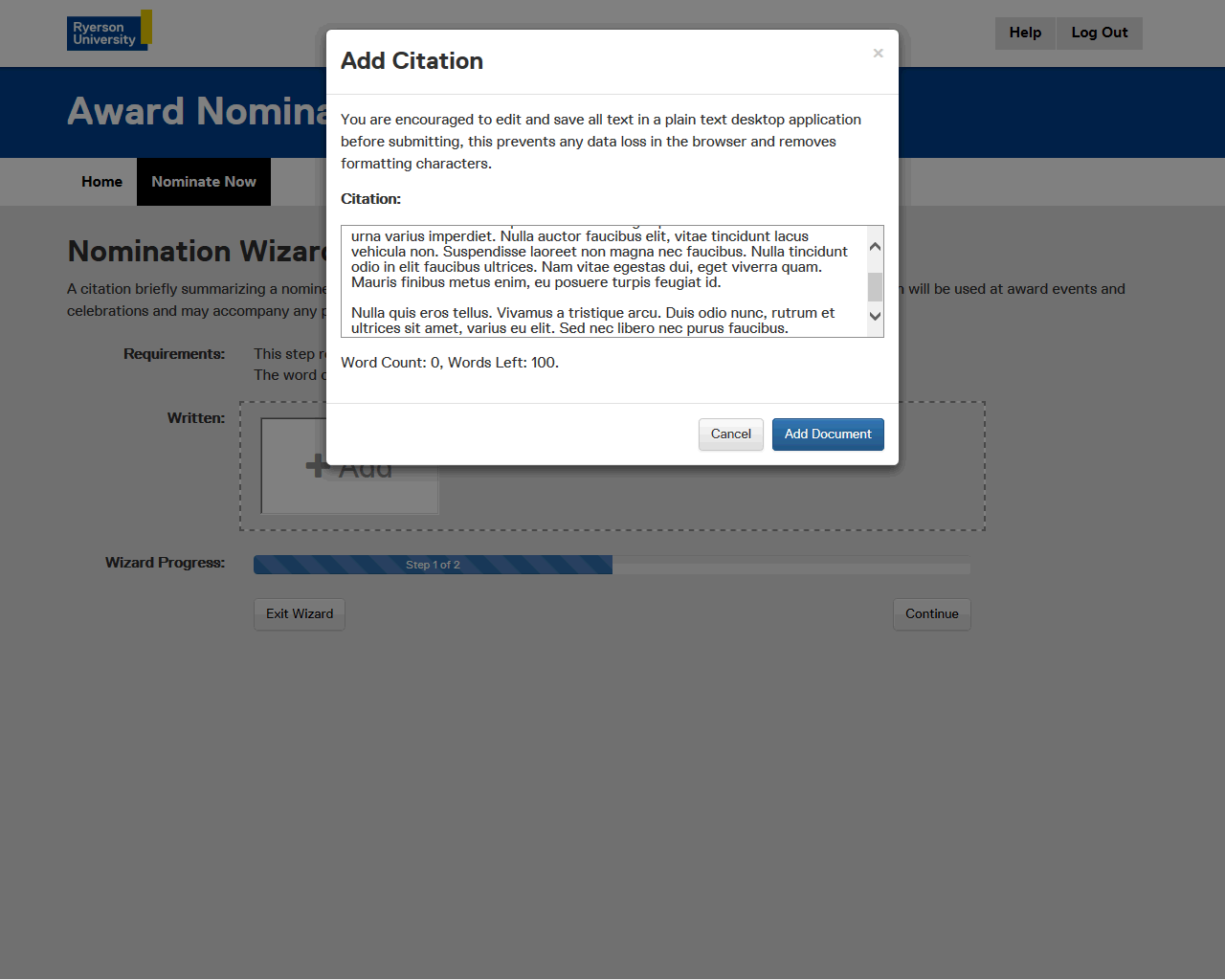
Task: Click inside the Citation text area
Action: pyautogui.click(x=603, y=281)
